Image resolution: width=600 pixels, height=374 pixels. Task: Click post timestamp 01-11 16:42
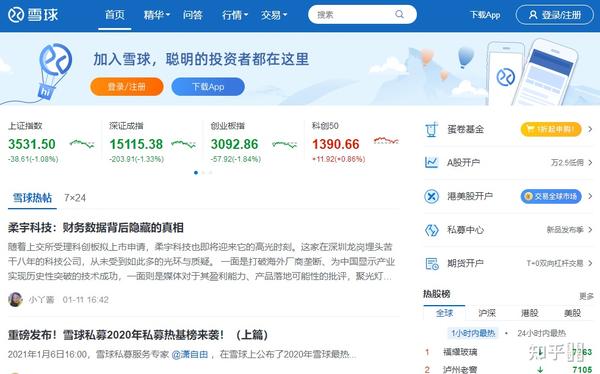86,300
